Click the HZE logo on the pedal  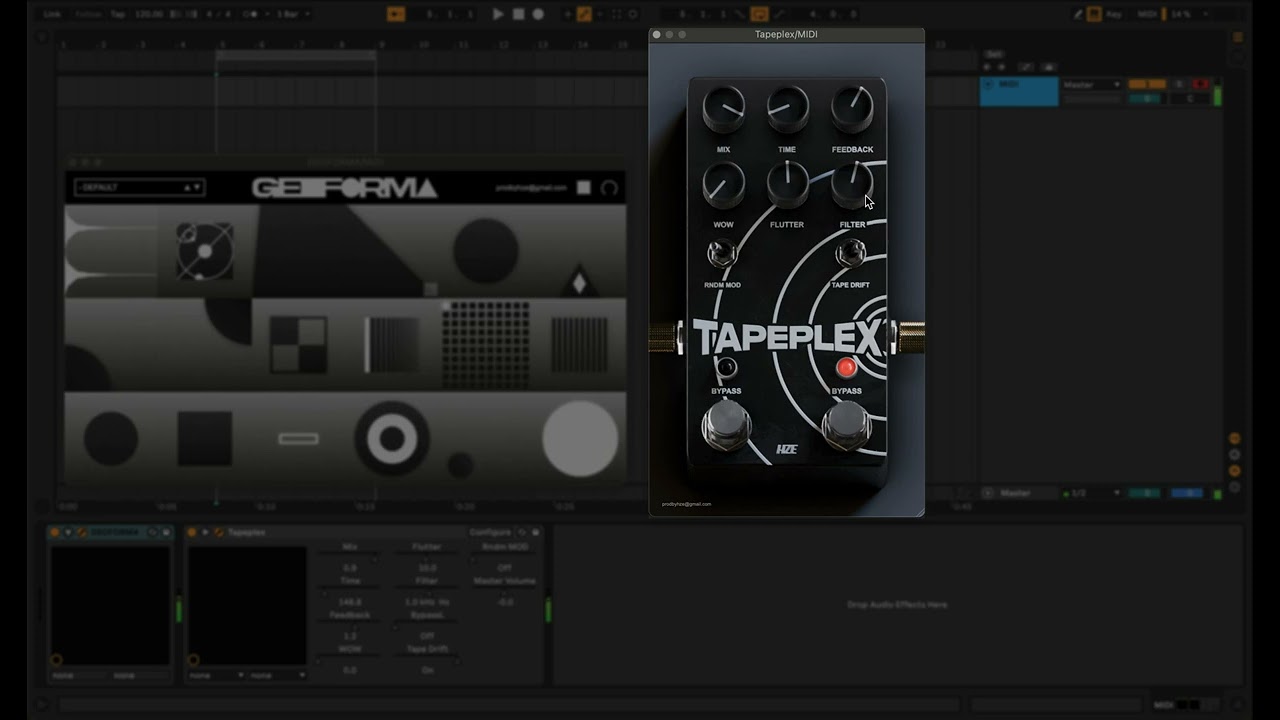click(787, 449)
